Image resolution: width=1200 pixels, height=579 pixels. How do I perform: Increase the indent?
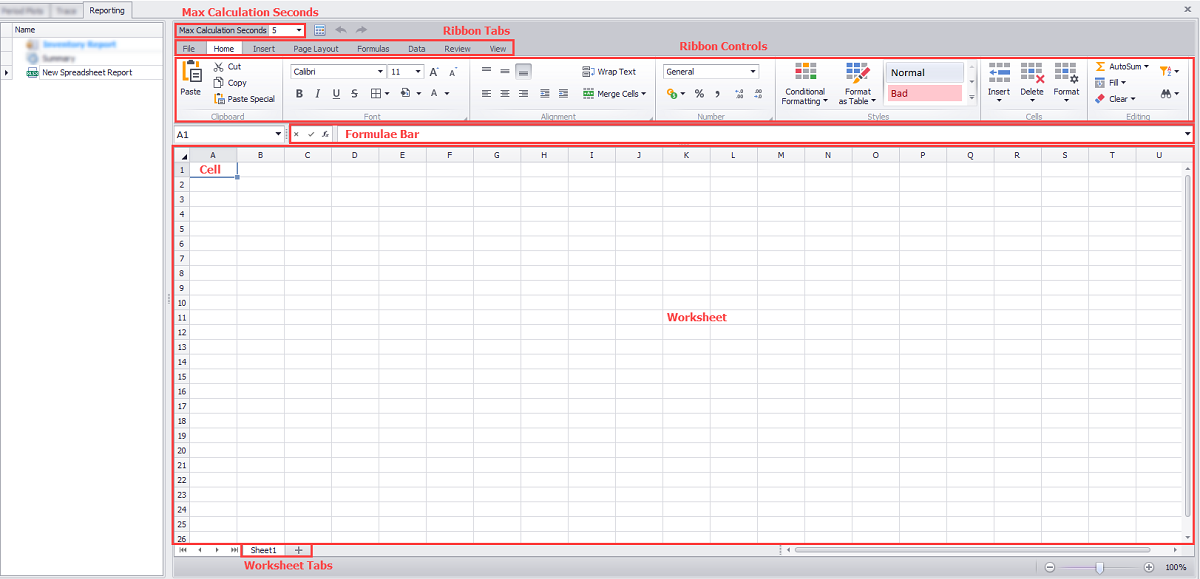tap(564, 93)
